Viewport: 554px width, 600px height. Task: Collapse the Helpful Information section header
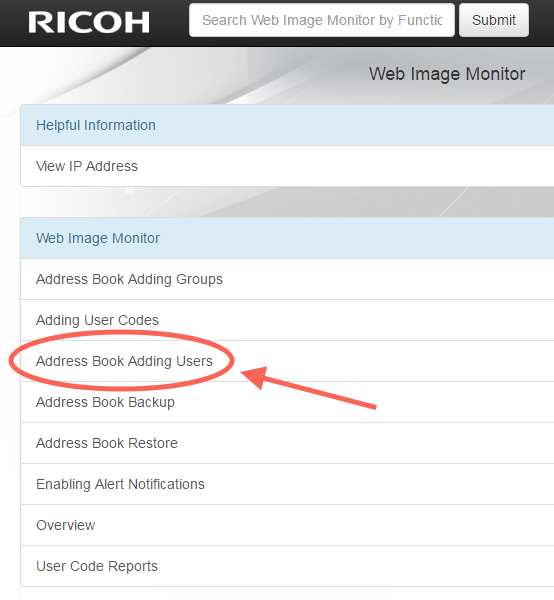[287, 125]
